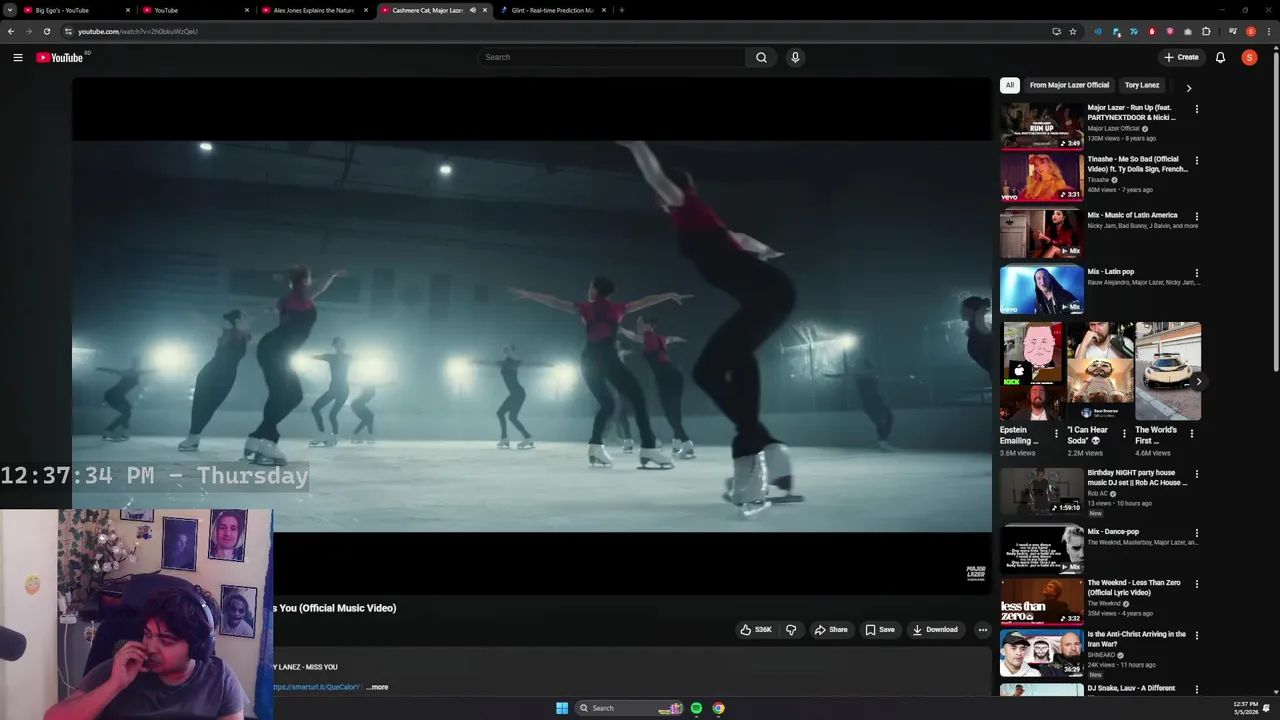The width and height of the screenshot is (1280, 720).
Task: Switch to the Glint Real-time Prediction tab
Action: coord(552,10)
